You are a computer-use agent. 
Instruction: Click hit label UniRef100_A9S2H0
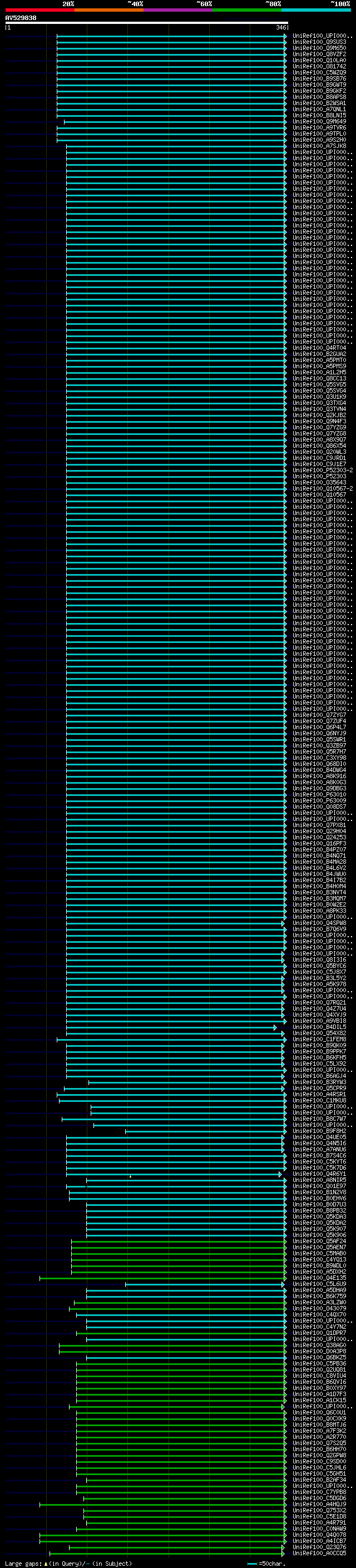(319, 140)
